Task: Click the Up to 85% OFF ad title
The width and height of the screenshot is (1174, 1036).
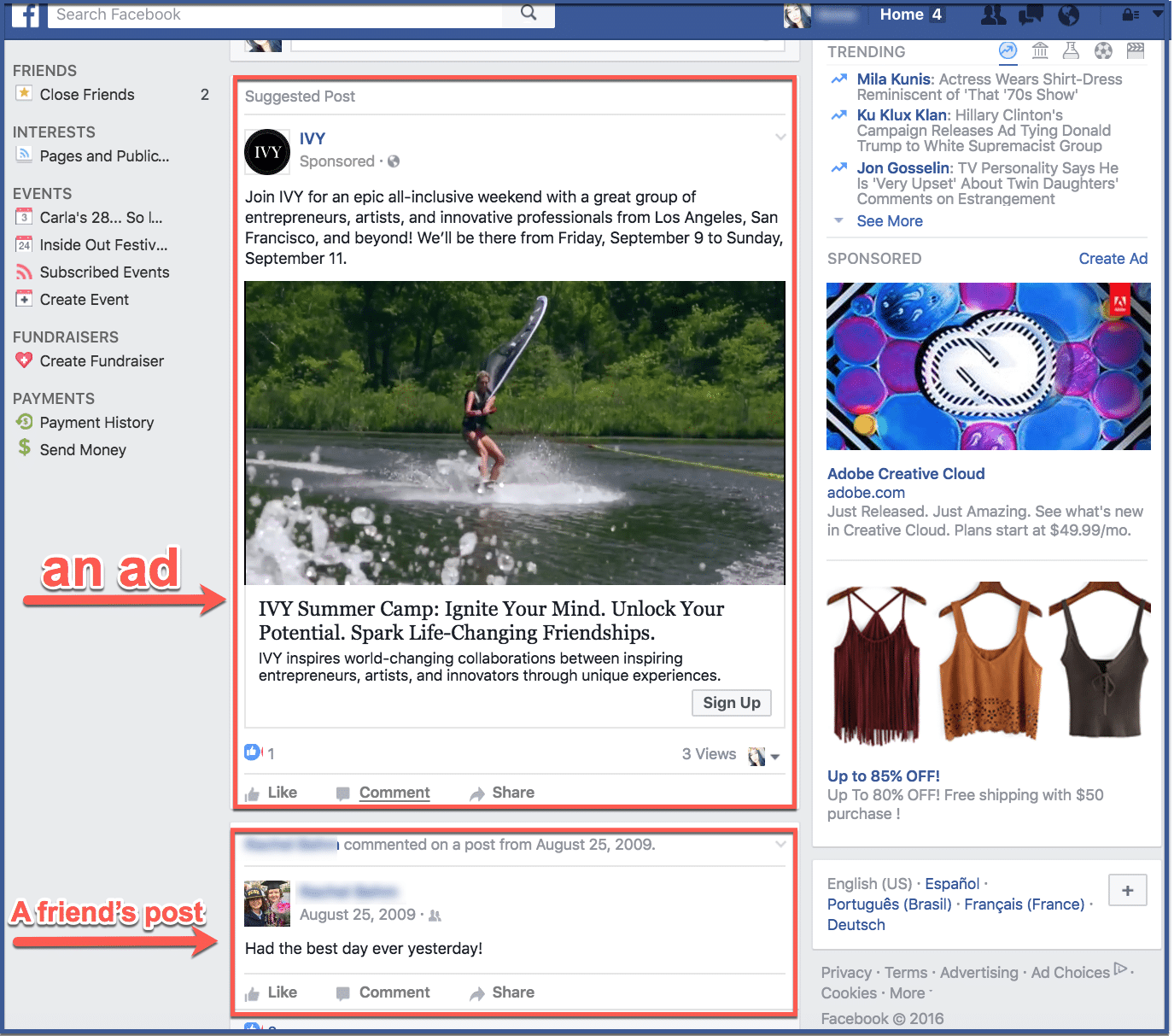Action: (x=884, y=776)
